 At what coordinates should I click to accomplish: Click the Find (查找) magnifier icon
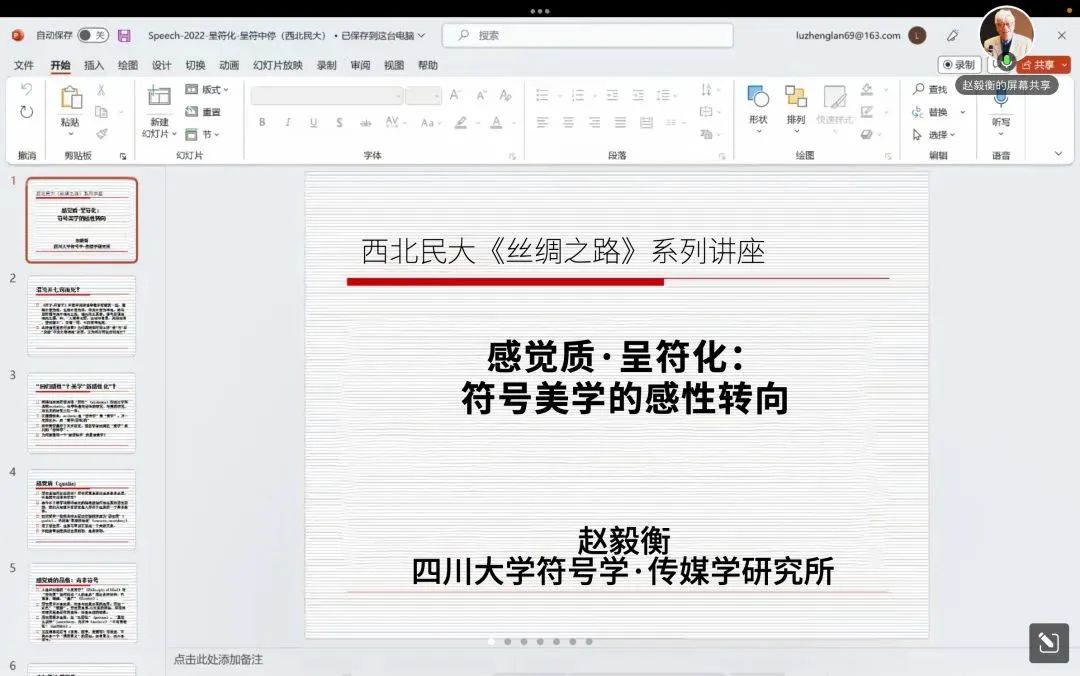click(919, 90)
